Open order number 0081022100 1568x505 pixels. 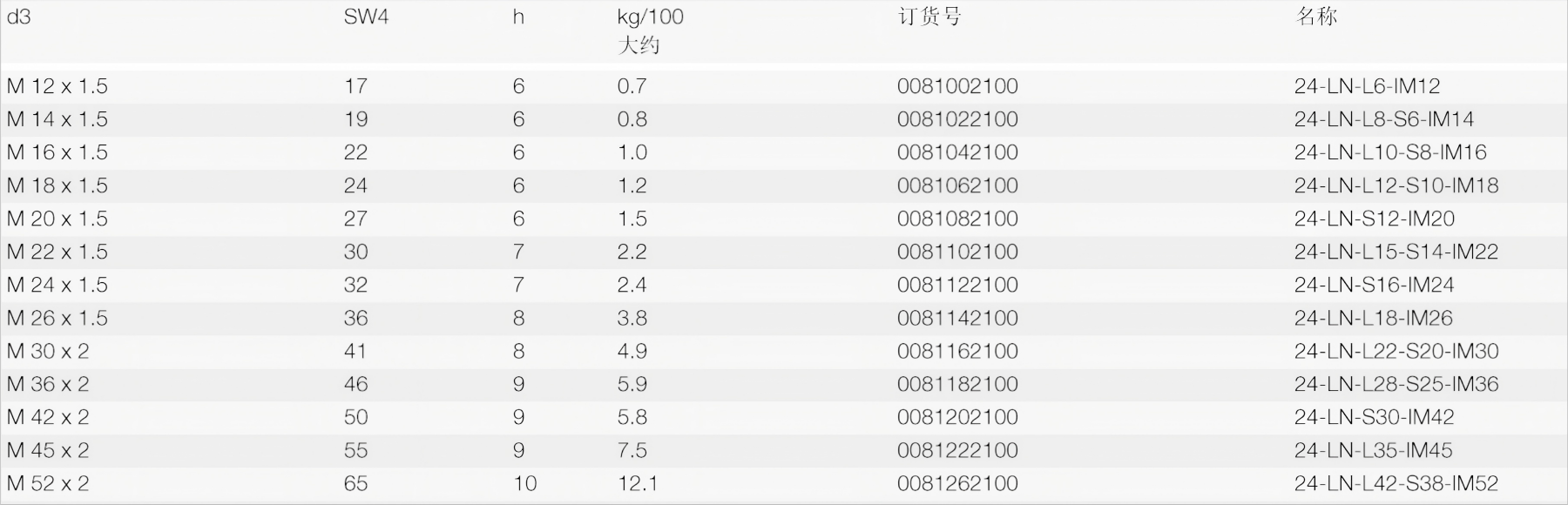[x=957, y=119]
